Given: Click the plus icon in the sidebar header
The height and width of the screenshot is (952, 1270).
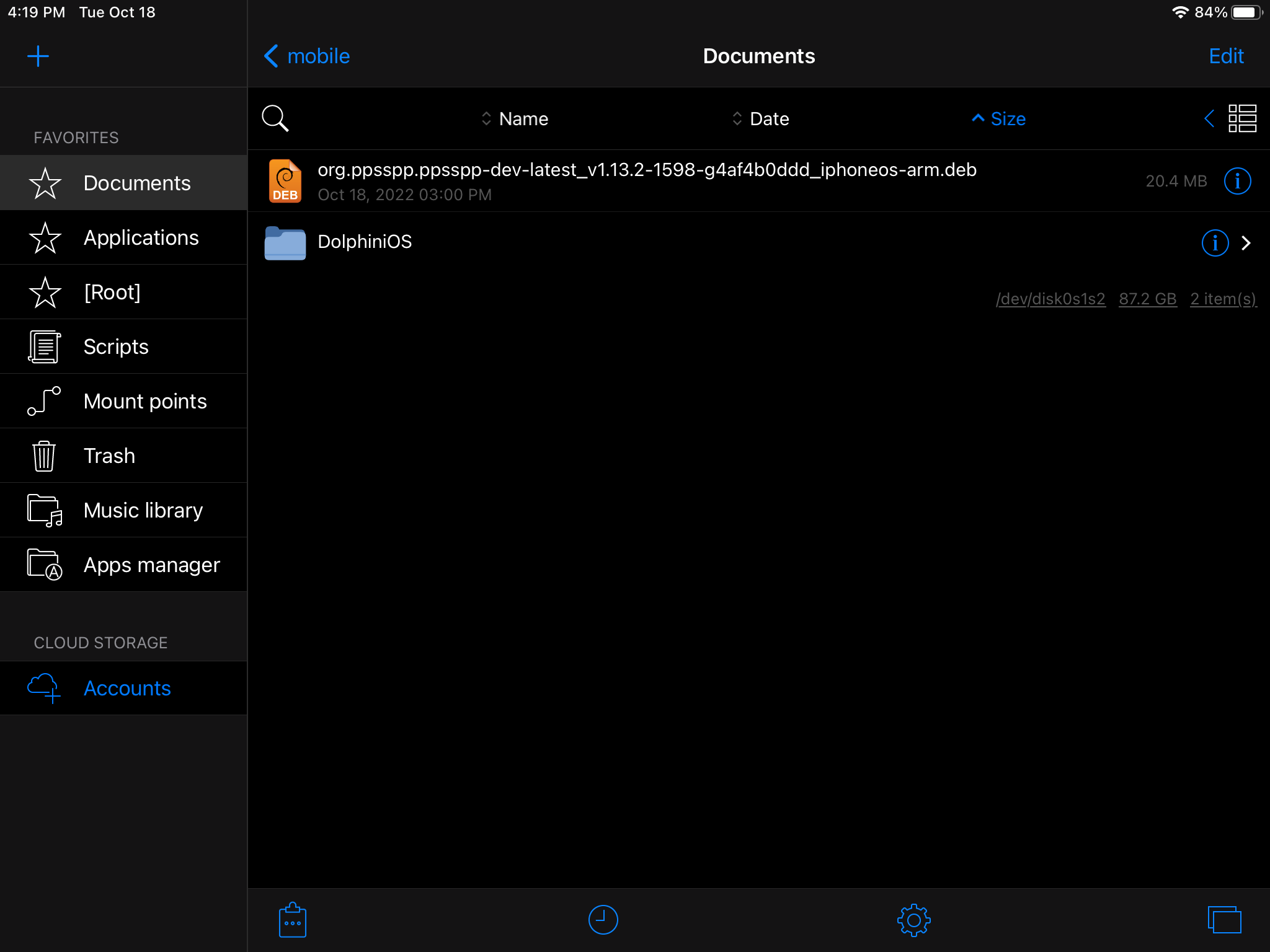Looking at the screenshot, I should pyautogui.click(x=38, y=56).
